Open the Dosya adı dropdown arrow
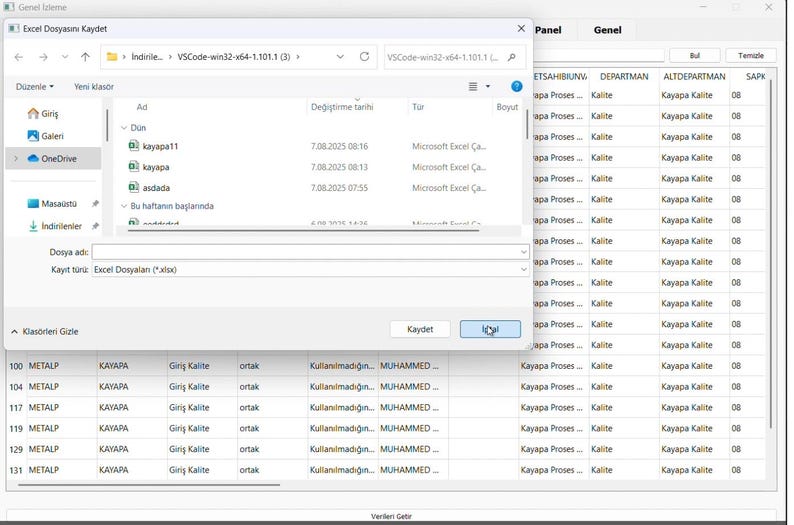The width and height of the screenshot is (794, 525). pyautogui.click(x=524, y=252)
